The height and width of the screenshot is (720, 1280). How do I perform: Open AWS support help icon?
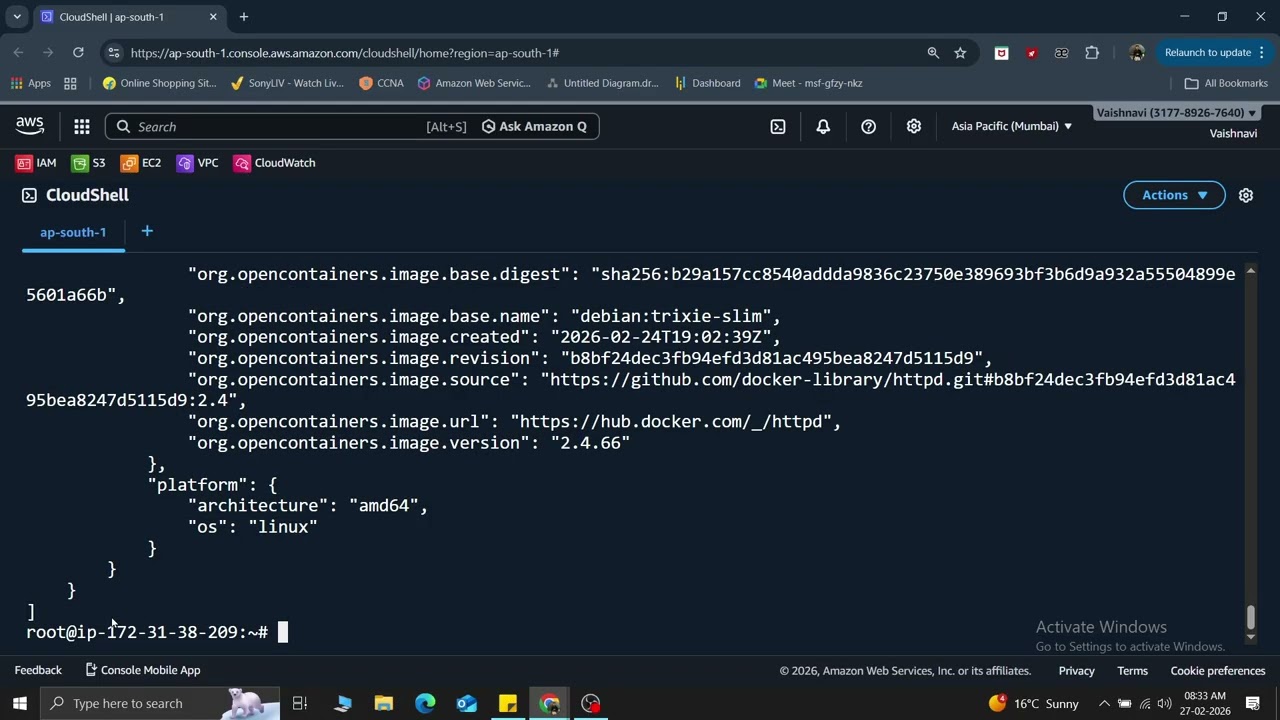(x=868, y=126)
